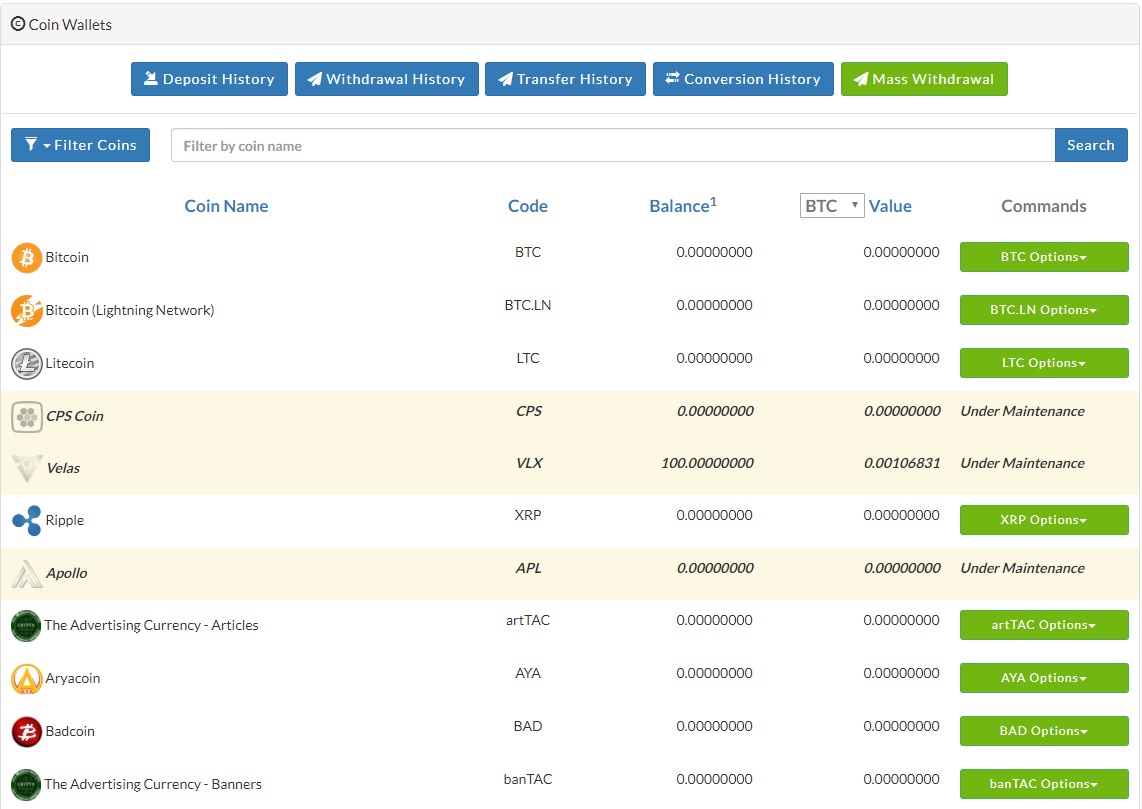Click The Advertising Currency - Banners name
1142x809 pixels.
pos(153,784)
